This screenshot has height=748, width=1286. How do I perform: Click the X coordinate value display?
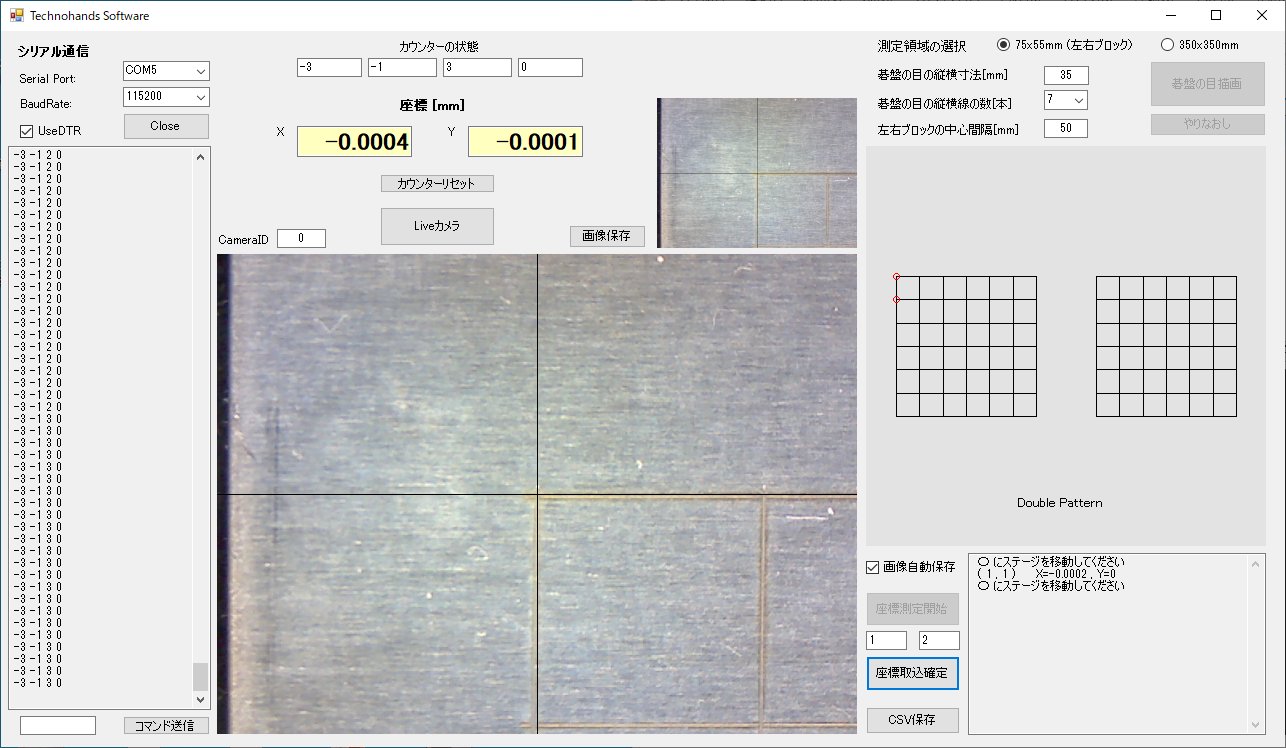(354, 142)
